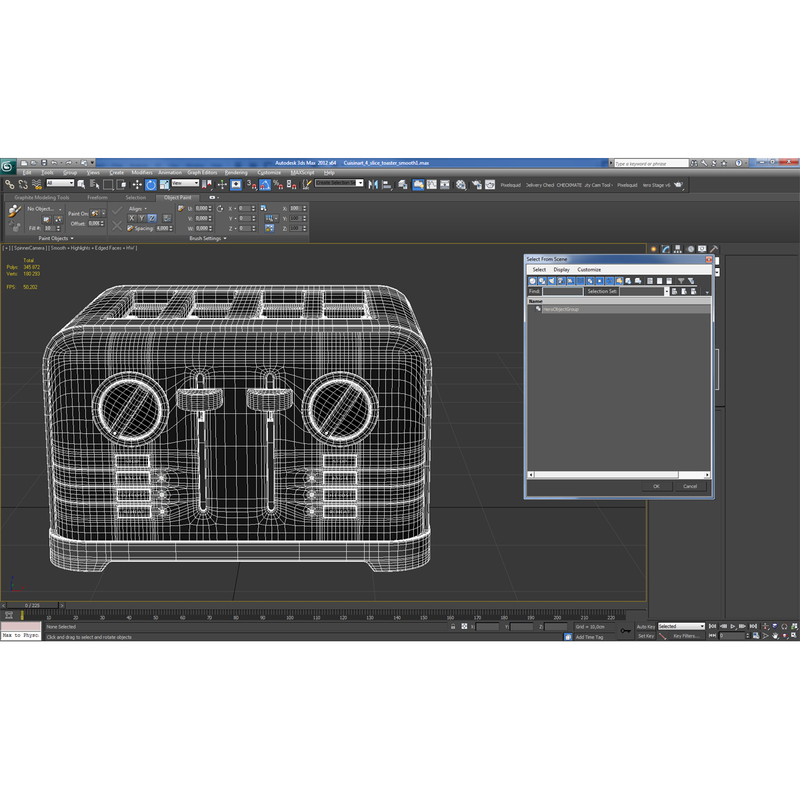Click OK in the Select From Scene dialog
This screenshot has height=800, width=800.
coord(658,486)
